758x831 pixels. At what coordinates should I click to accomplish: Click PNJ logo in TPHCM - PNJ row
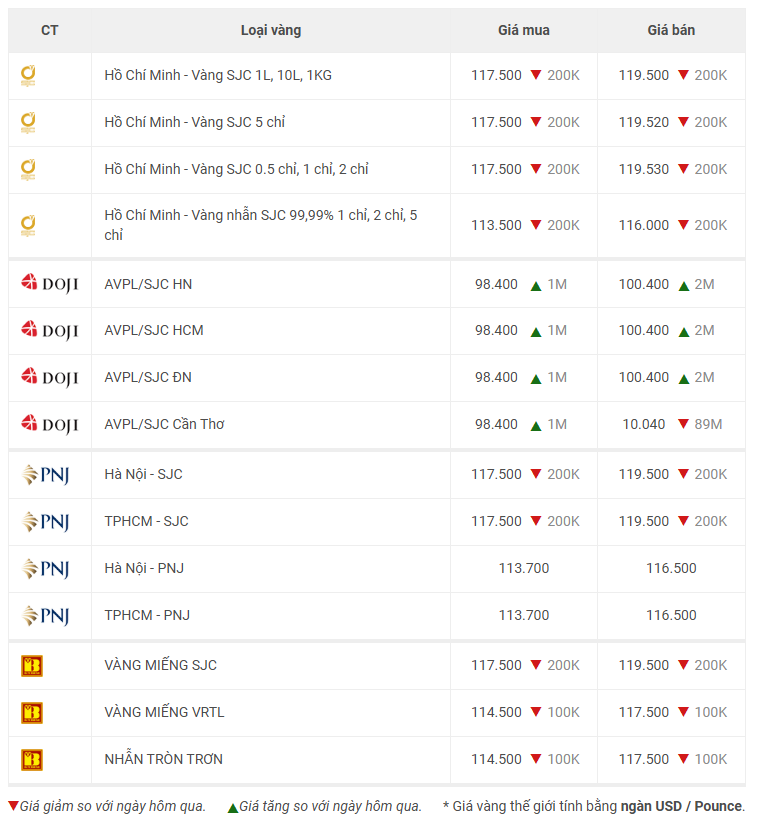(45, 615)
